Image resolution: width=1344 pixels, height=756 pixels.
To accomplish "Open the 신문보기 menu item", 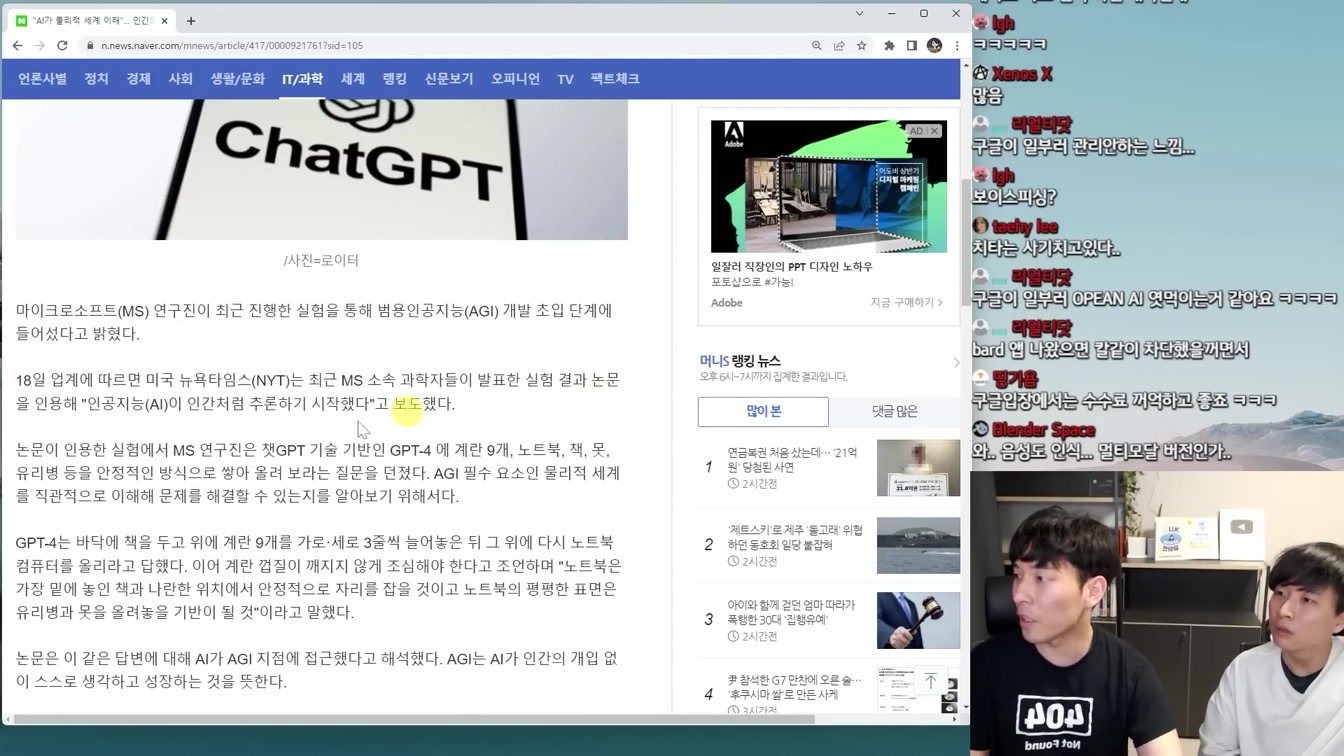I will tap(449, 78).
